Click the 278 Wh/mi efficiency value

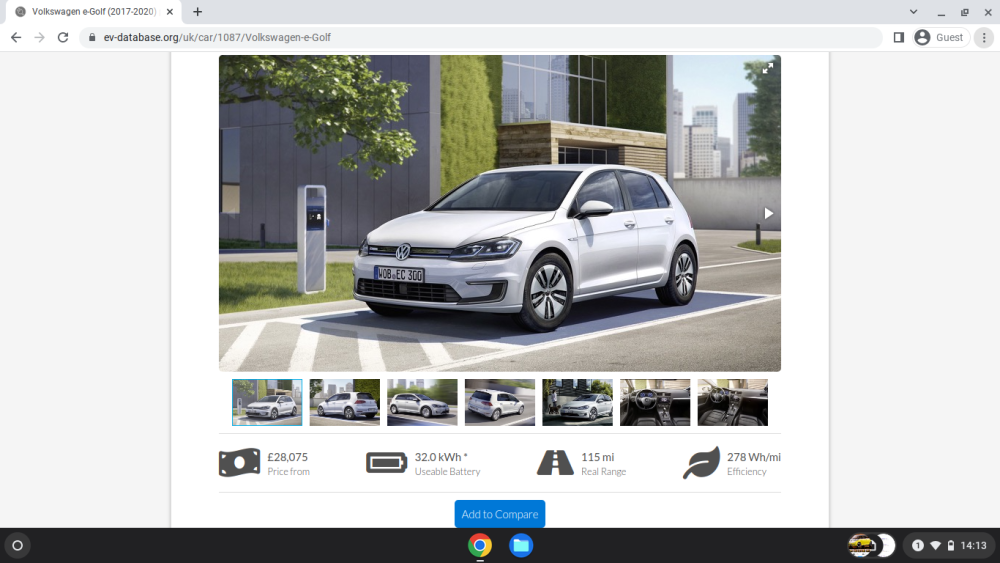pos(754,457)
